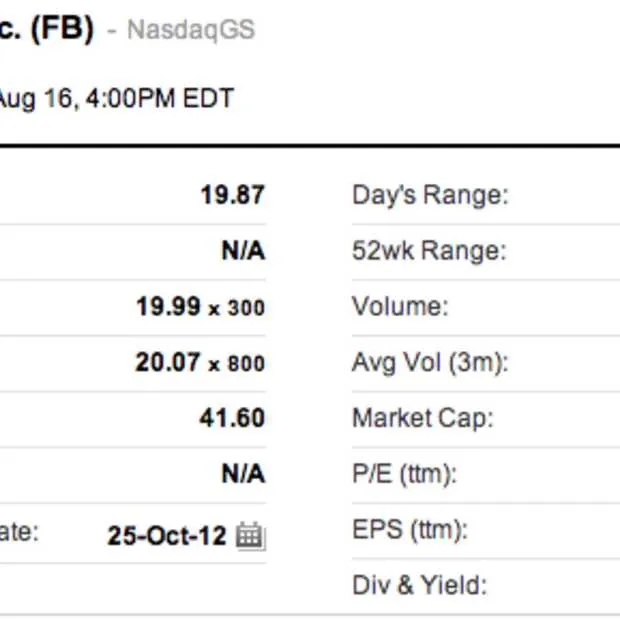Click the Market Cap label
620x620 pixels.
tap(422, 418)
